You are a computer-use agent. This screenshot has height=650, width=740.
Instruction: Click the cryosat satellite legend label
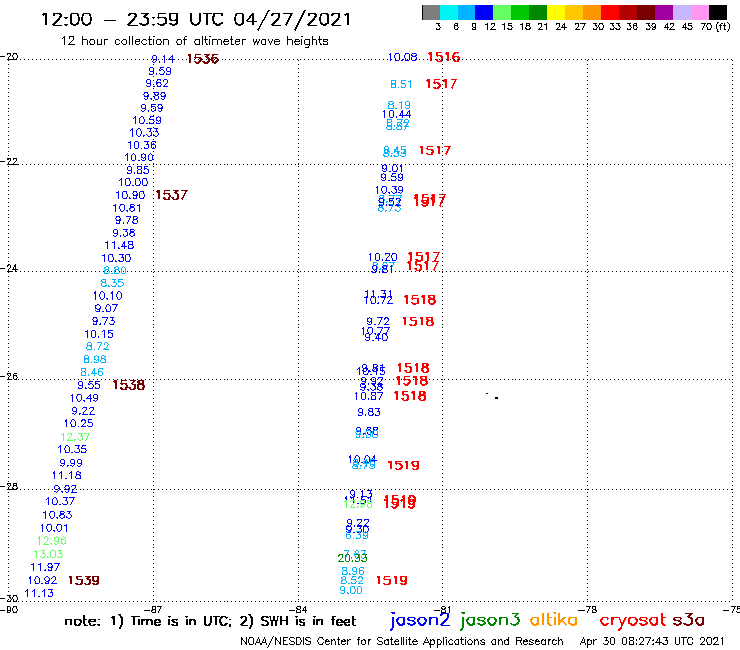pyautogui.click(x=632, y=620)
